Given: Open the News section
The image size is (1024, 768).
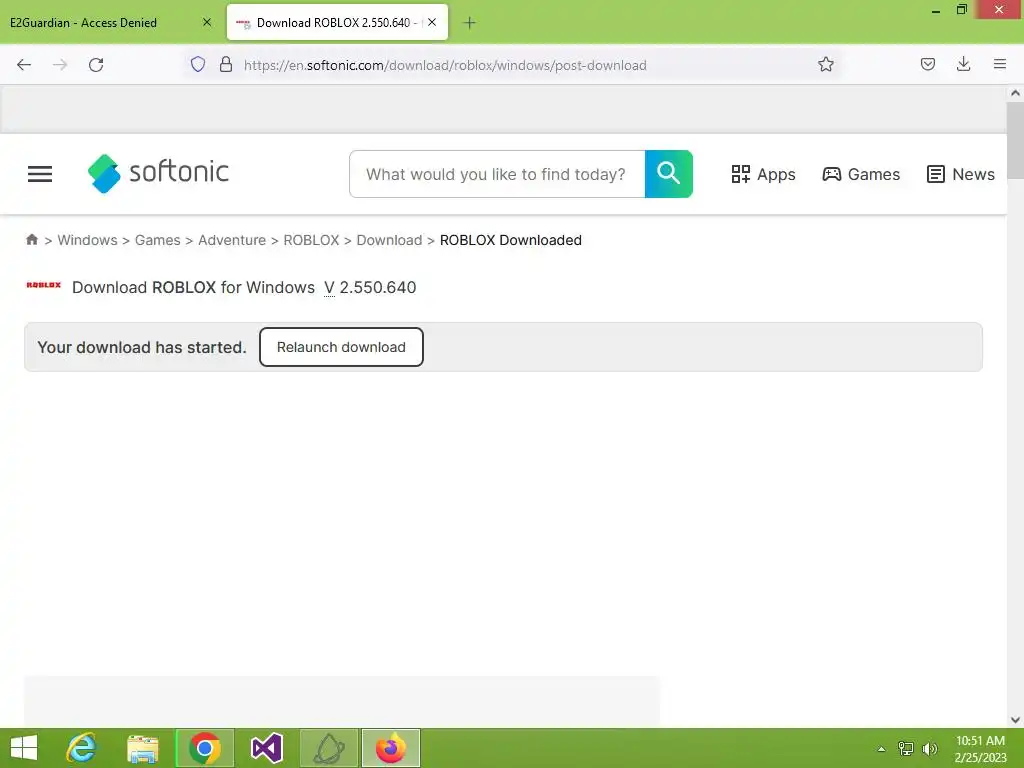Looking at the screenshot, I should 961,174.
